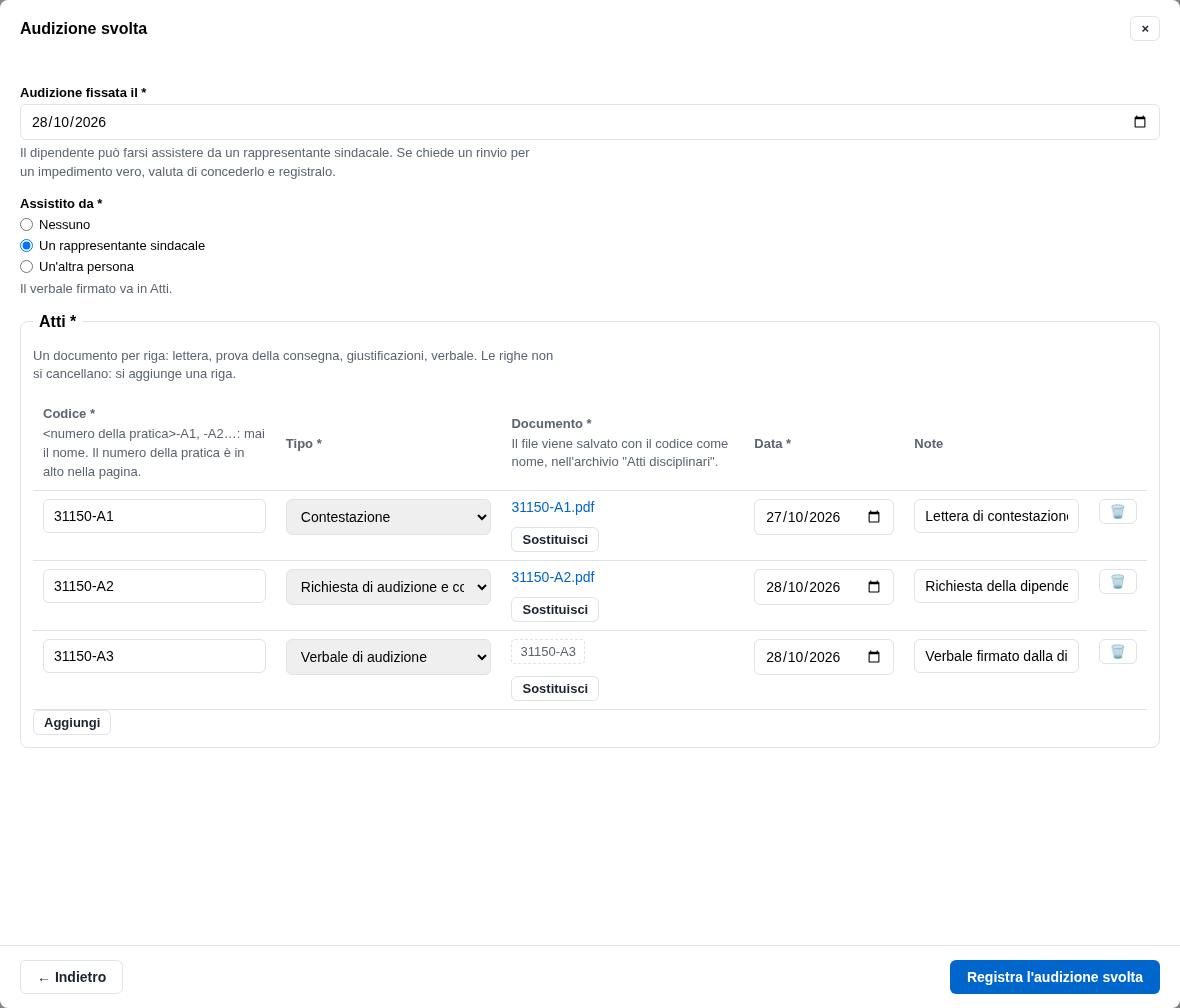Delete the 31150-A1 row with trash icon
The image size is (1180, 1008).
pyautogui.click(x=1118, y=512)
